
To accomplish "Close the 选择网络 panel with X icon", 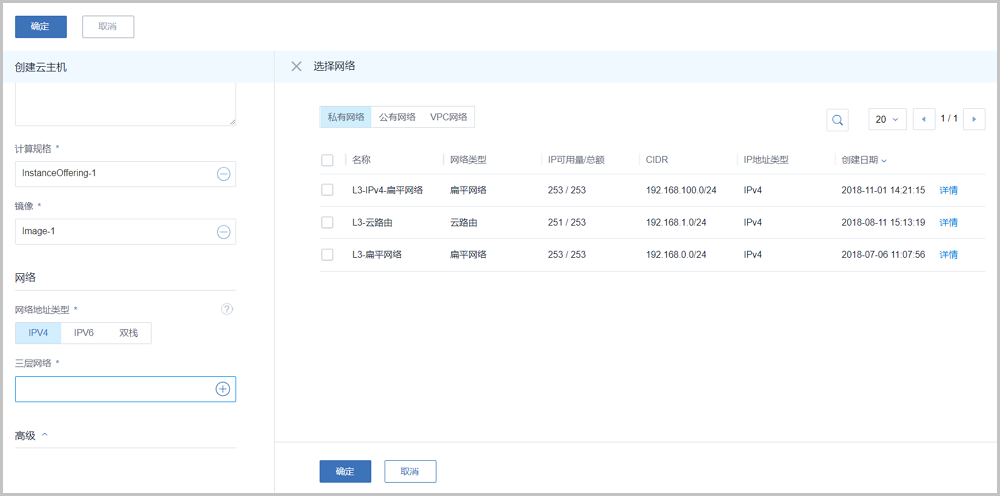I will pyautogui.click(x=296, y=66).
